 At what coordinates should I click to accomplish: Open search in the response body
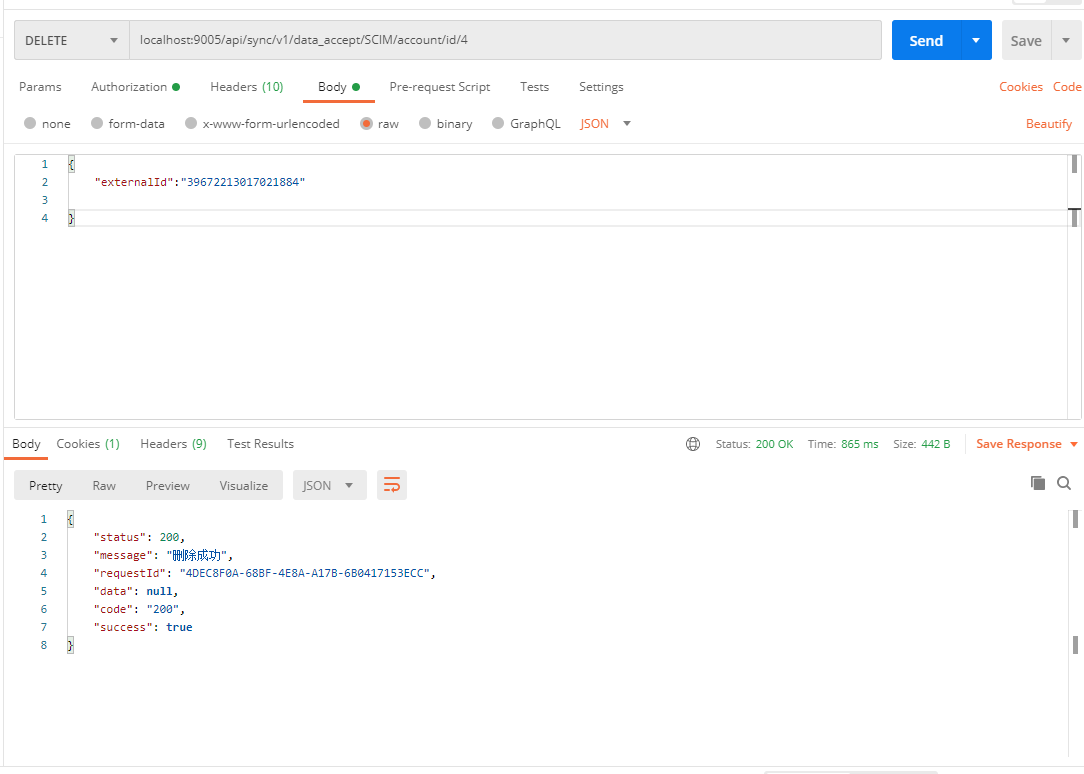click(1064, 483)
